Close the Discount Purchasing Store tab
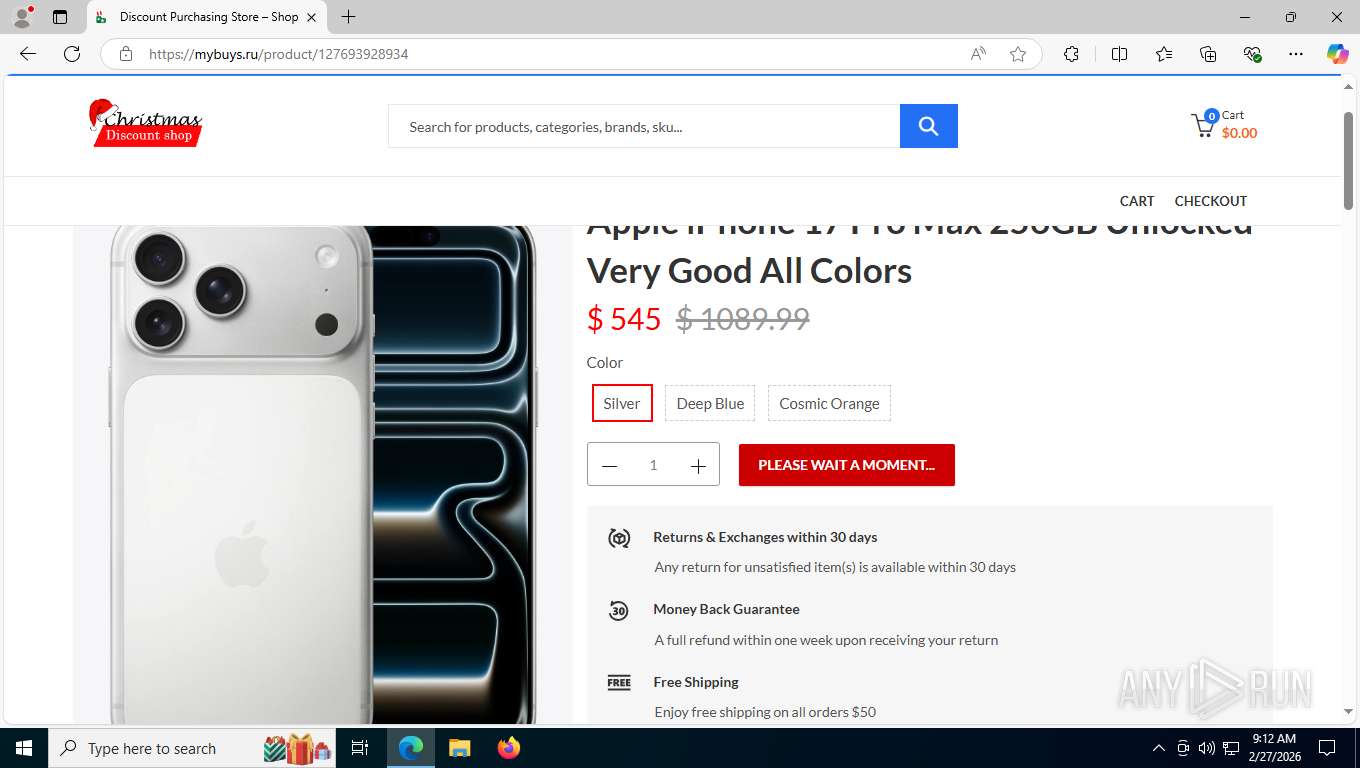Image resolution: width=1360 pixels, height=768 pixels. coord(312,17)
